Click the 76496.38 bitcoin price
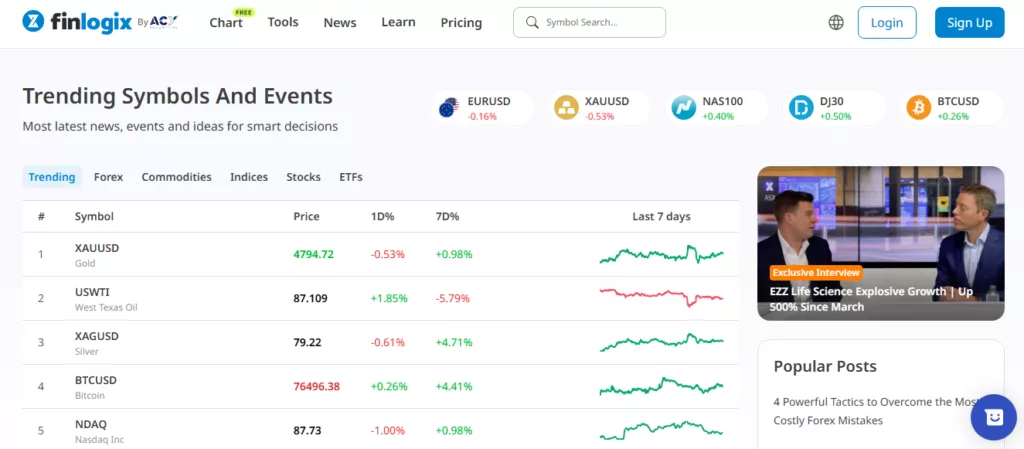The image size is (1024, 449). pos(317,387)
